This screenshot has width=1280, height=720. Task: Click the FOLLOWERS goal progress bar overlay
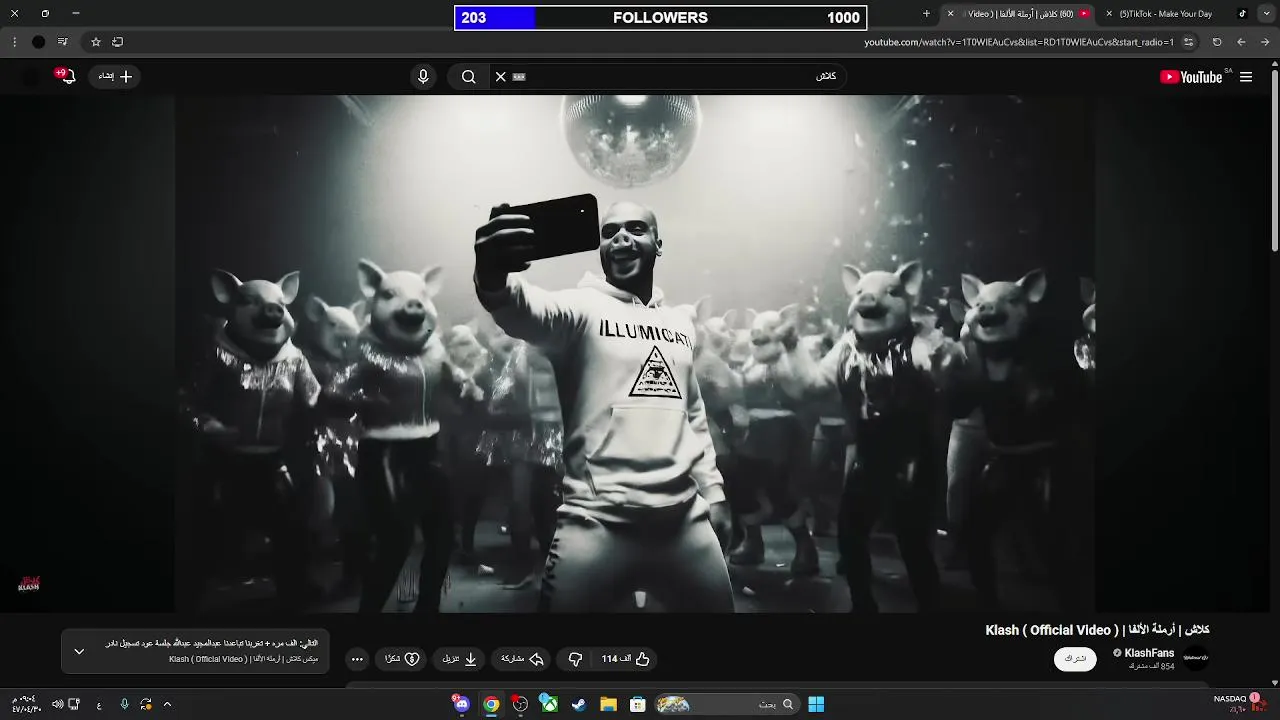(661, 18)
